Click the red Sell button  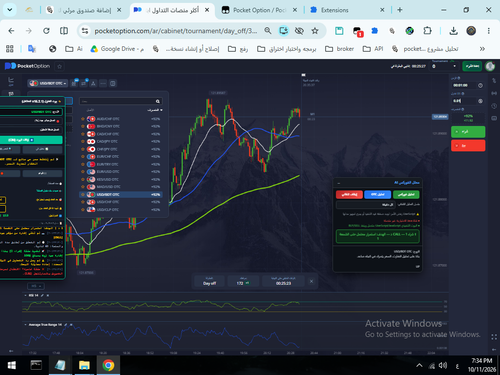(468, 146)
